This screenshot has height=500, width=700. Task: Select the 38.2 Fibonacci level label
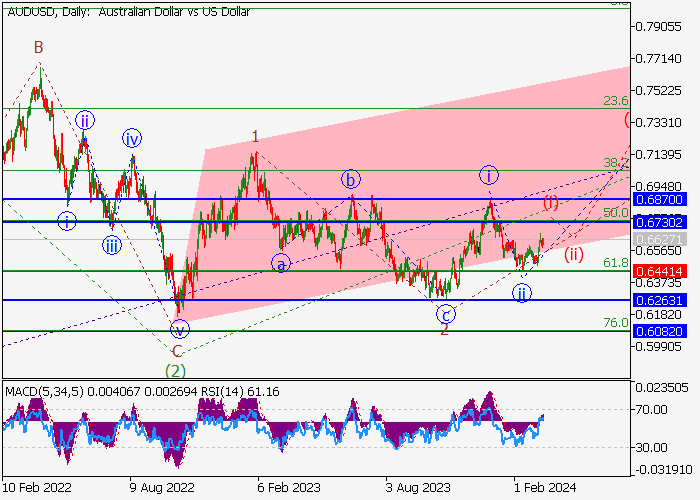pos(616,162)
